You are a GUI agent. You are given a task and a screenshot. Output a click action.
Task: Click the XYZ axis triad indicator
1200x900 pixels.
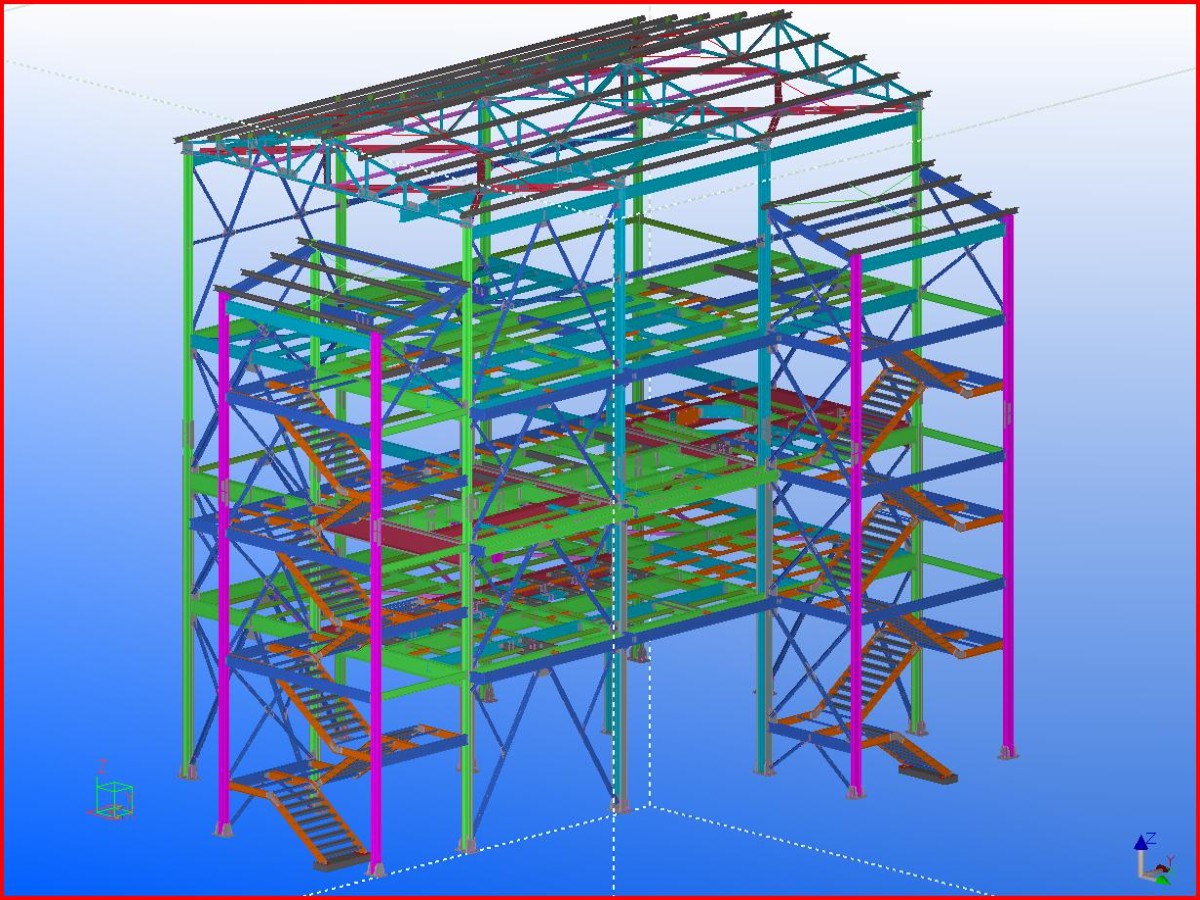[1150, 860]
